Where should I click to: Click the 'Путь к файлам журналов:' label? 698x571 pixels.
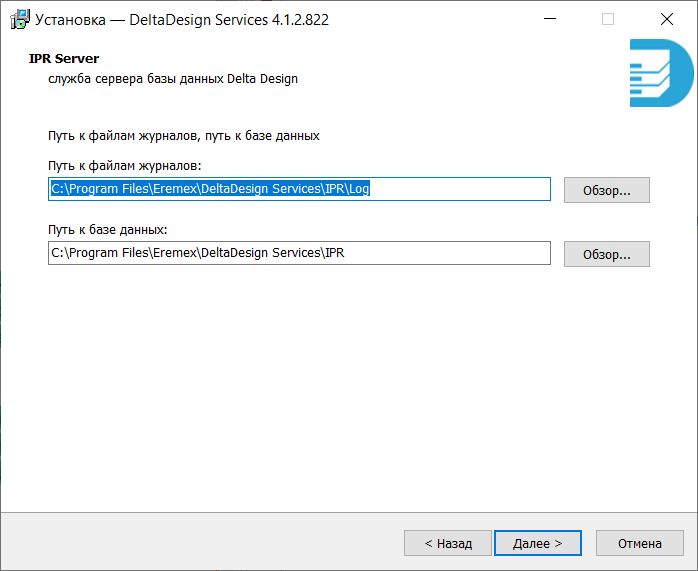(x=125, y=166)
